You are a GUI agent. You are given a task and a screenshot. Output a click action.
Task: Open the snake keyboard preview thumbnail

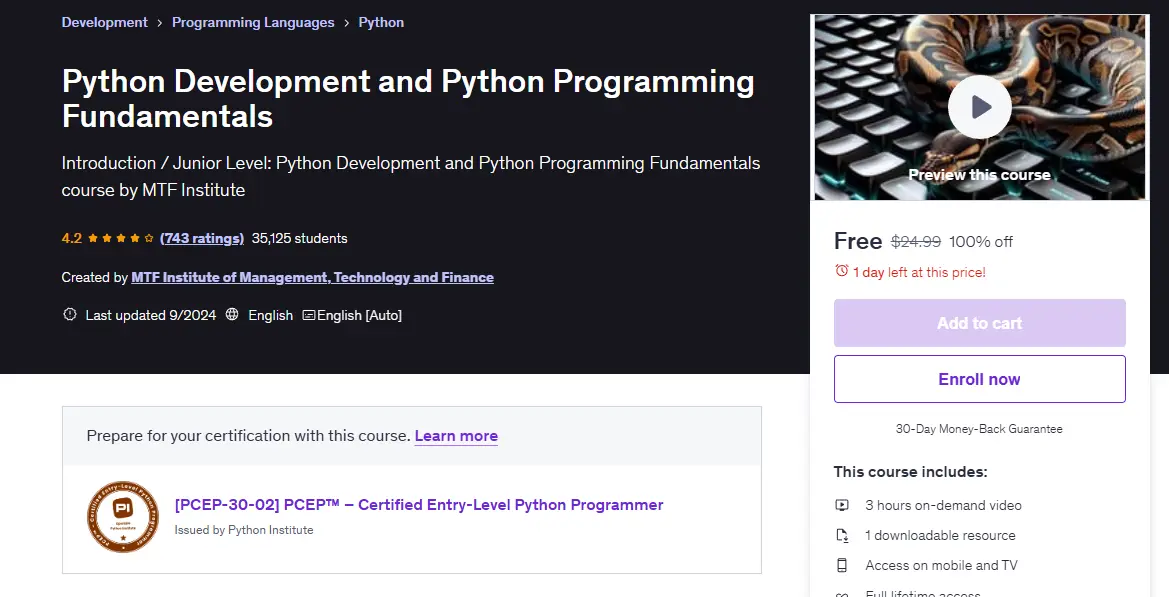tap(979, 107)
